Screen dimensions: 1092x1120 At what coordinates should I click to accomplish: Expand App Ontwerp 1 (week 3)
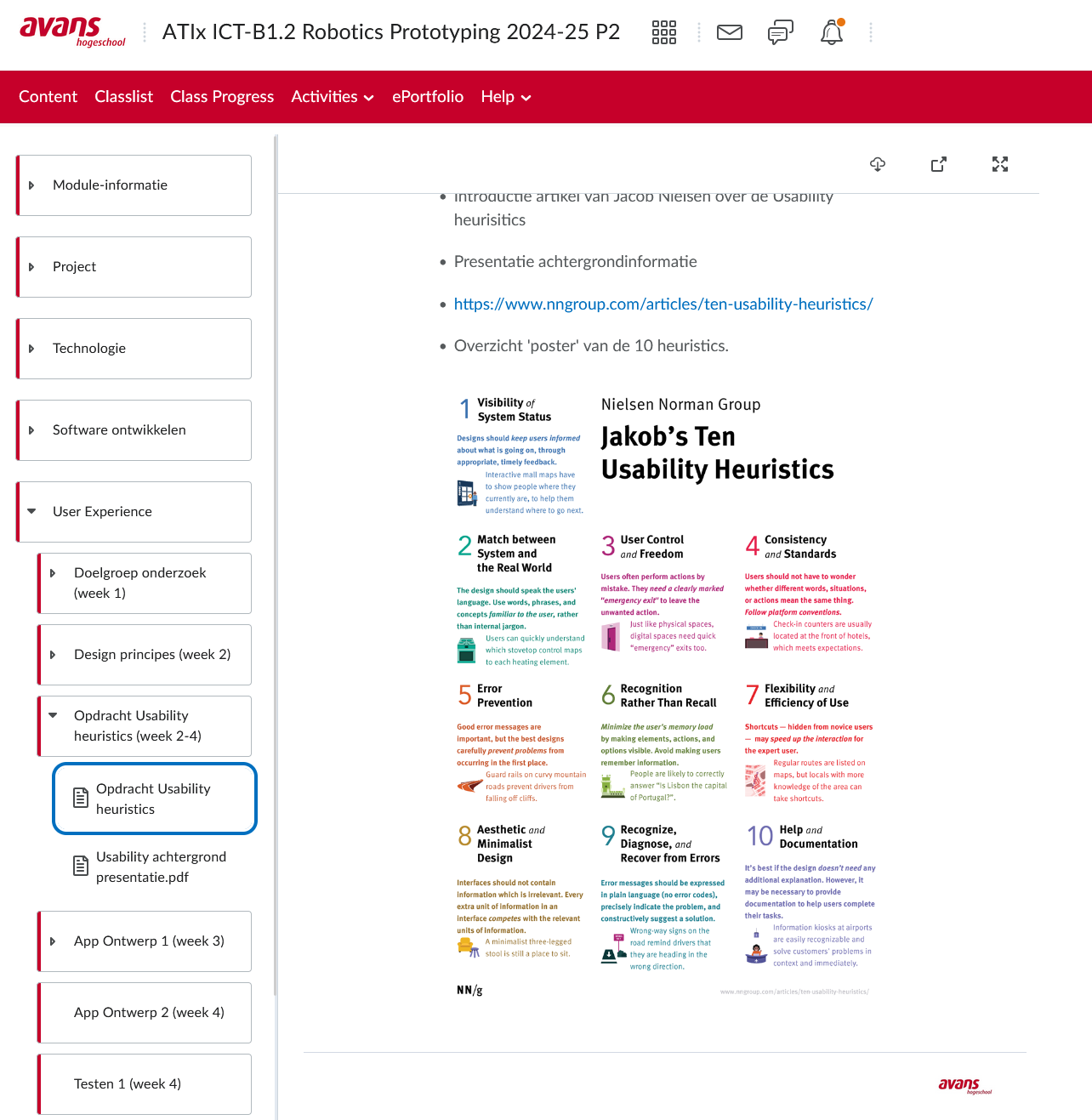point(53,941)
